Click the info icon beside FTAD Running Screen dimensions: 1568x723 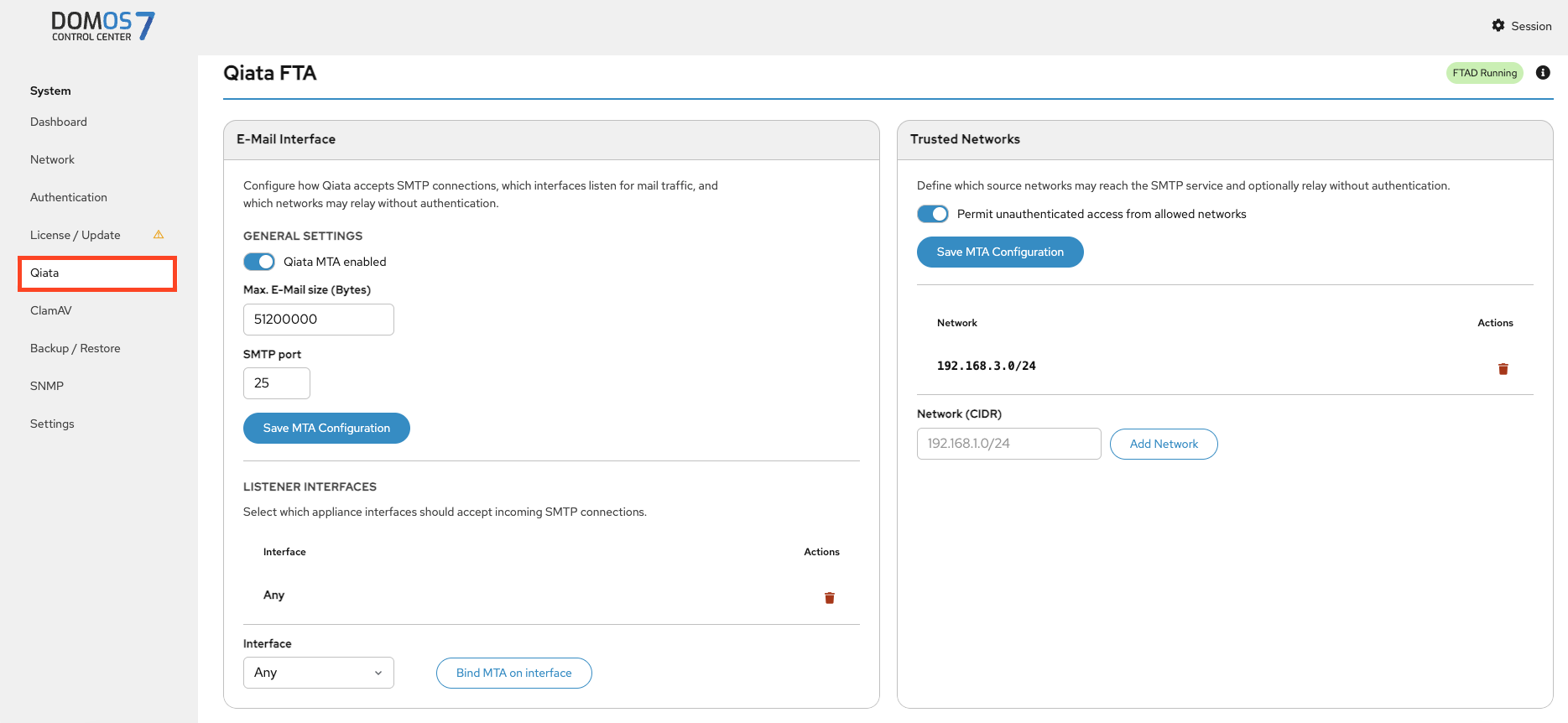coord(1543,73)
